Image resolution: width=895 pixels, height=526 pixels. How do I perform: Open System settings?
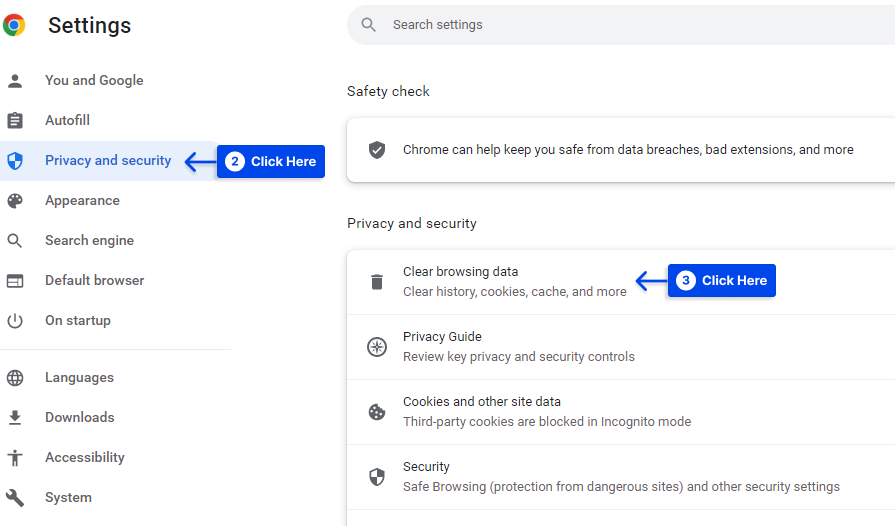[x=68, y=497]
